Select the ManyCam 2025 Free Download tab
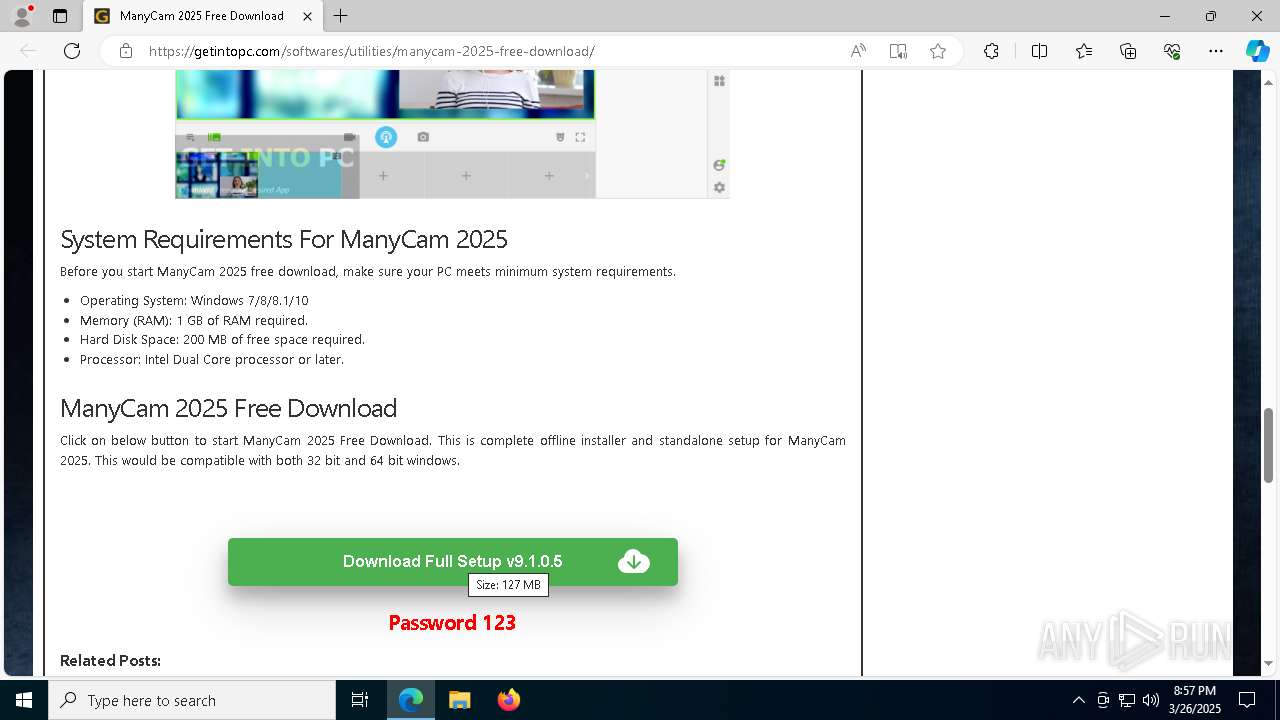The width and height of the screenshot is (1280, 720). pos(203,16)
